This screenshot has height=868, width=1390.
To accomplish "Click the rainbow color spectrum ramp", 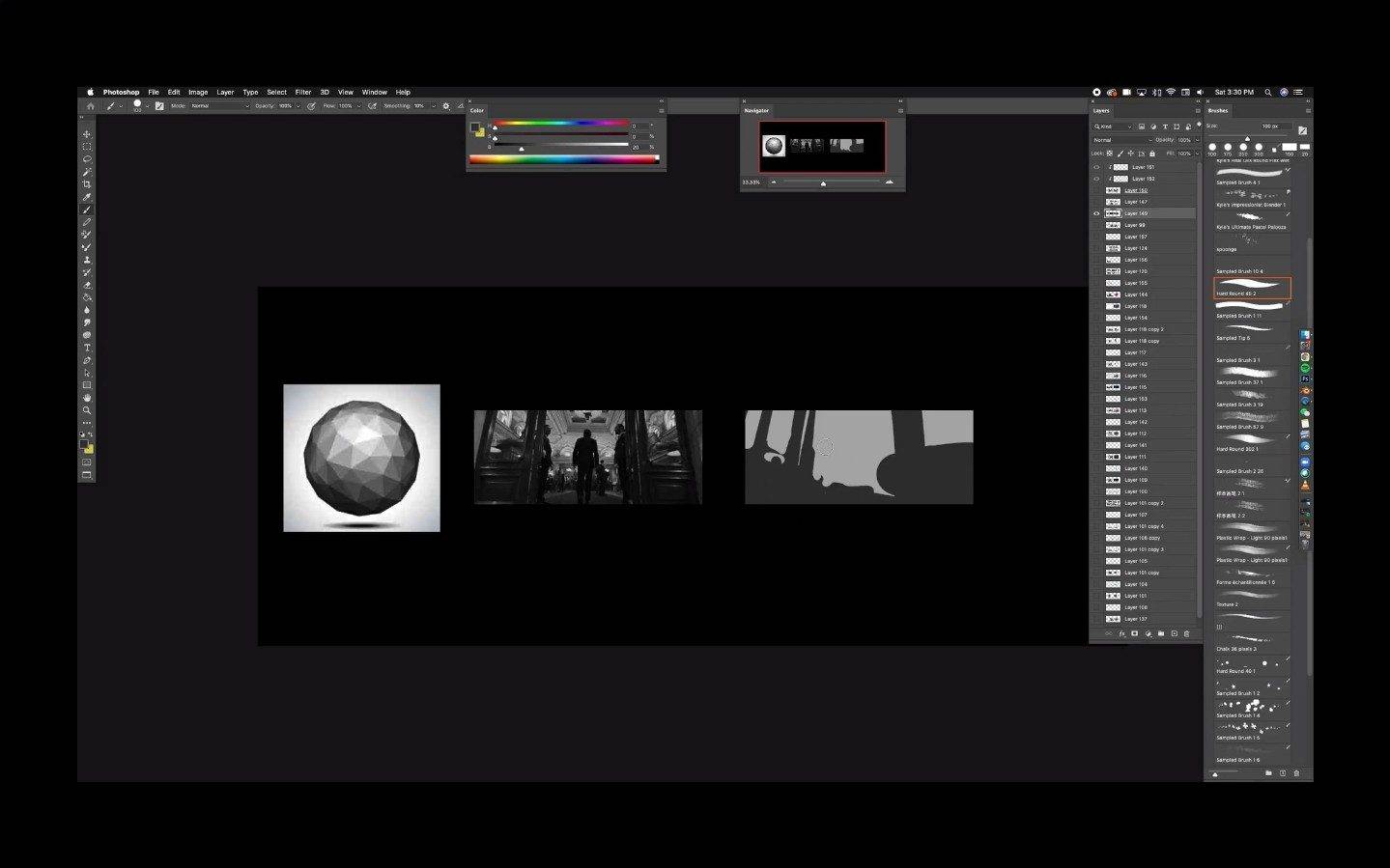I will [x=563, y=159].
